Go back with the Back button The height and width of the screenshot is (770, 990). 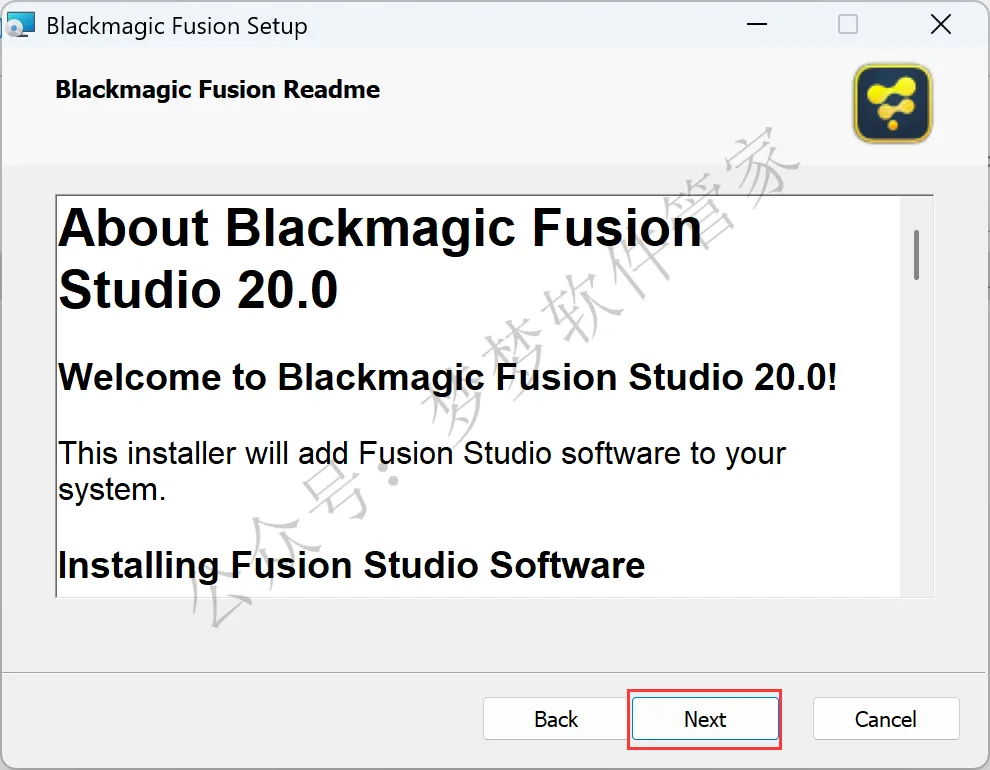pos(556,719)
